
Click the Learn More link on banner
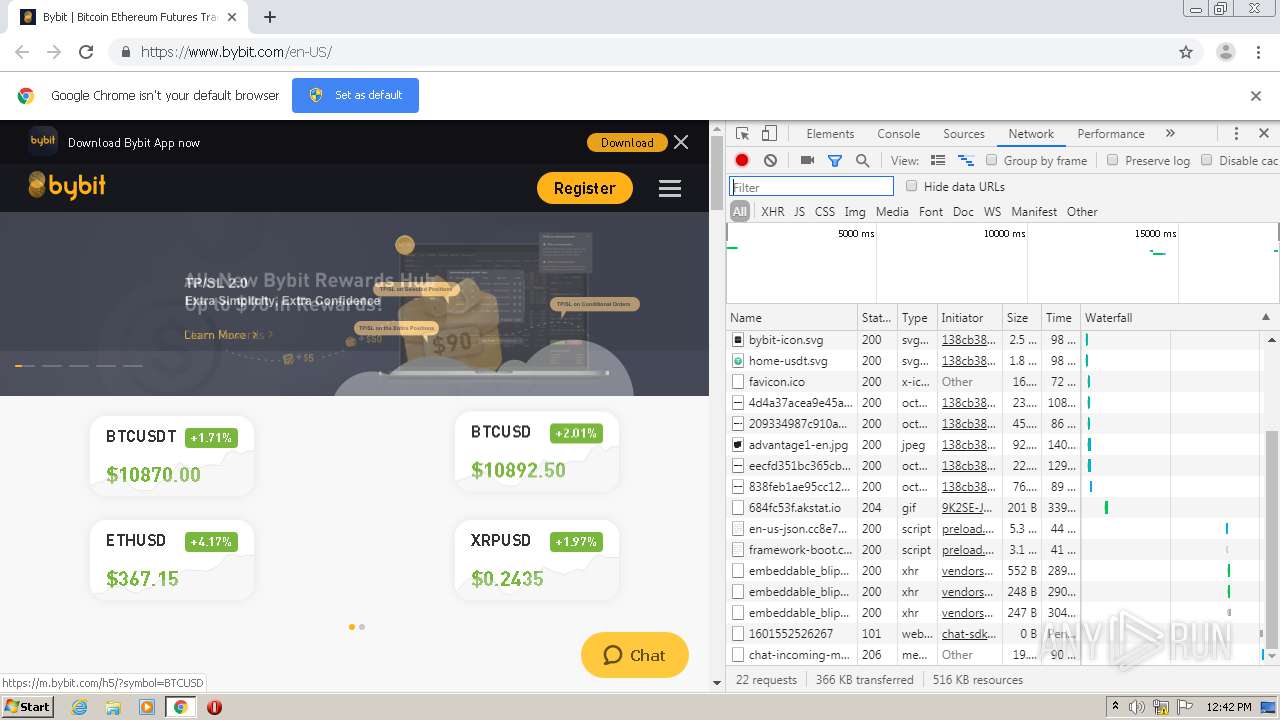pyautogui.click(x=221, y=335)
